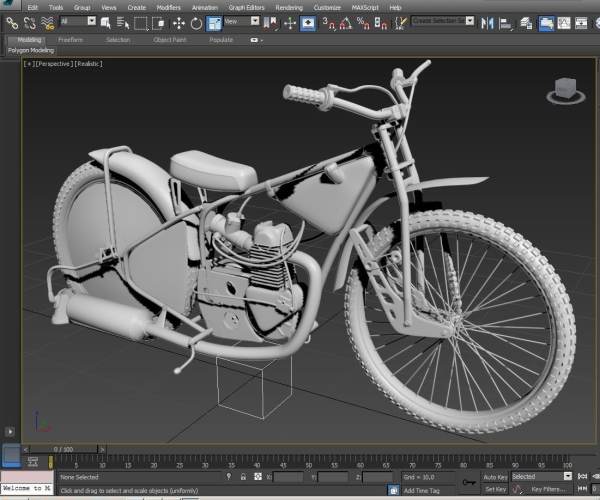Click the Isolate Selection lightbulb icon
Viewport: 600px width, 500px height.
point(229,477)
